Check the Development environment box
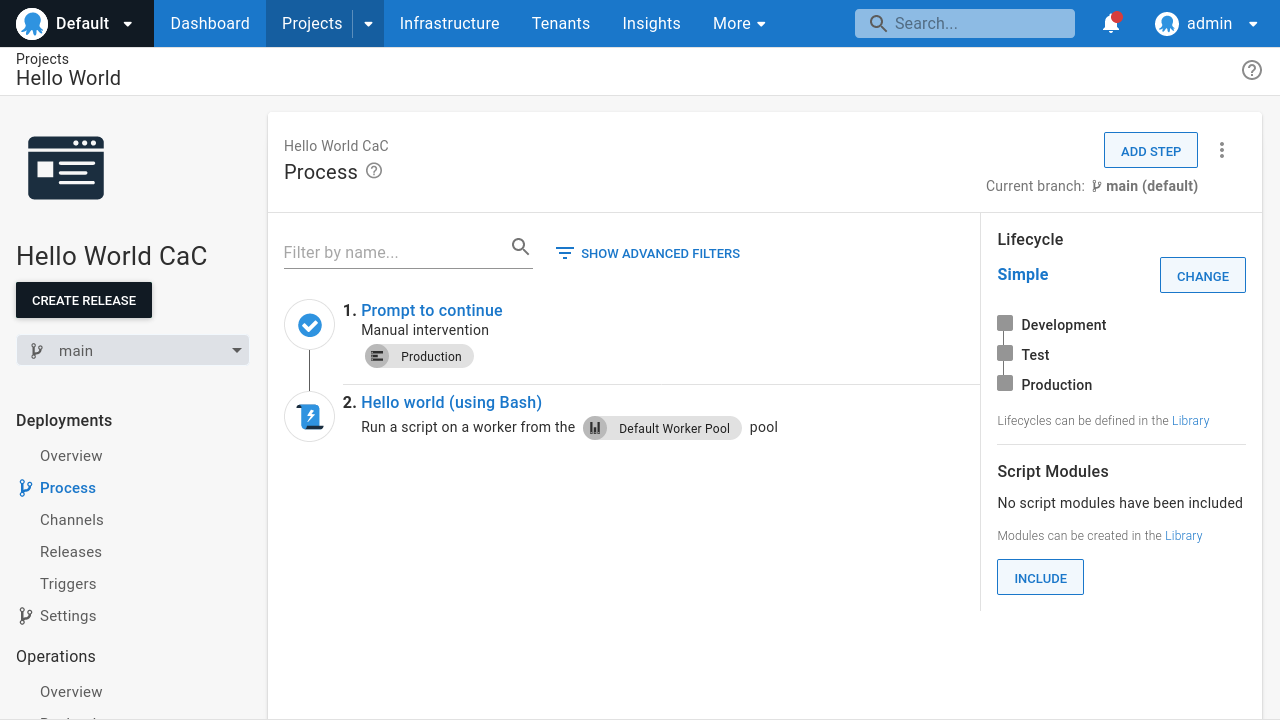The width and height of the screenshot is (1280, 720). click(x=1004, y=323)
